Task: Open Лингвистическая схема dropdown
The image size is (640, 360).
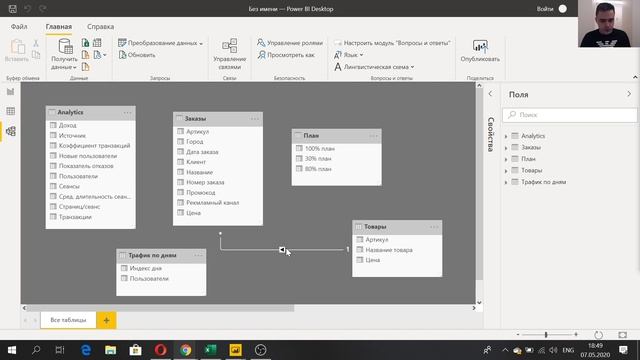Action: (x=374, y=67)
